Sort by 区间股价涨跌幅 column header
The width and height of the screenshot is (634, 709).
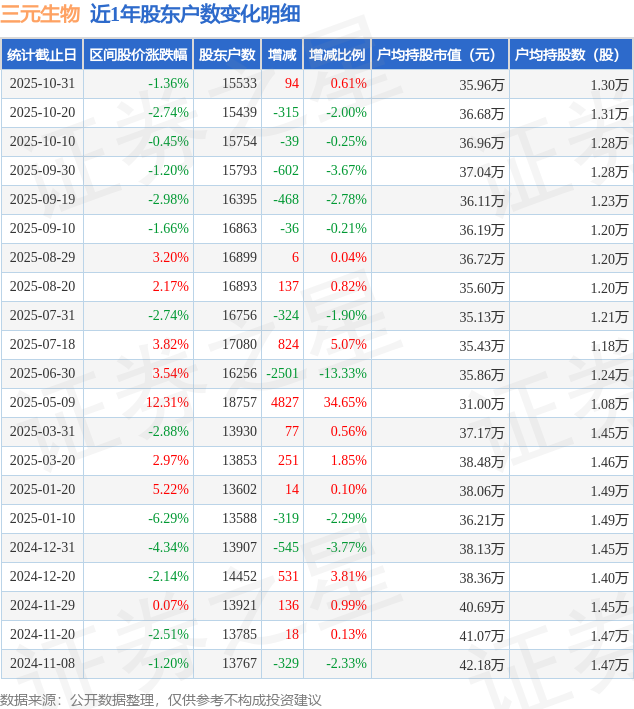click(x=137, y=55)
